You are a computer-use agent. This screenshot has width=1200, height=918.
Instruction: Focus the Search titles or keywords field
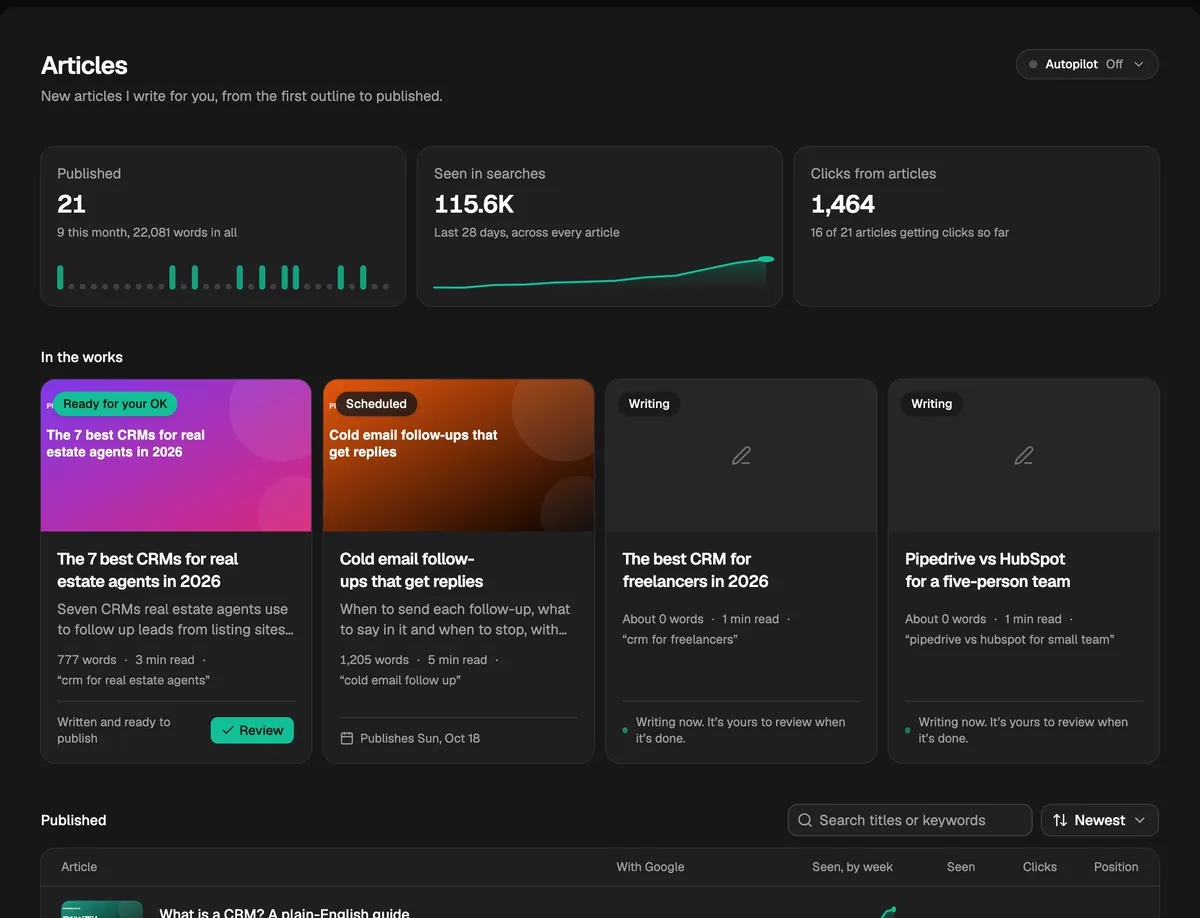pyautogui.click(x=910, y=820)
